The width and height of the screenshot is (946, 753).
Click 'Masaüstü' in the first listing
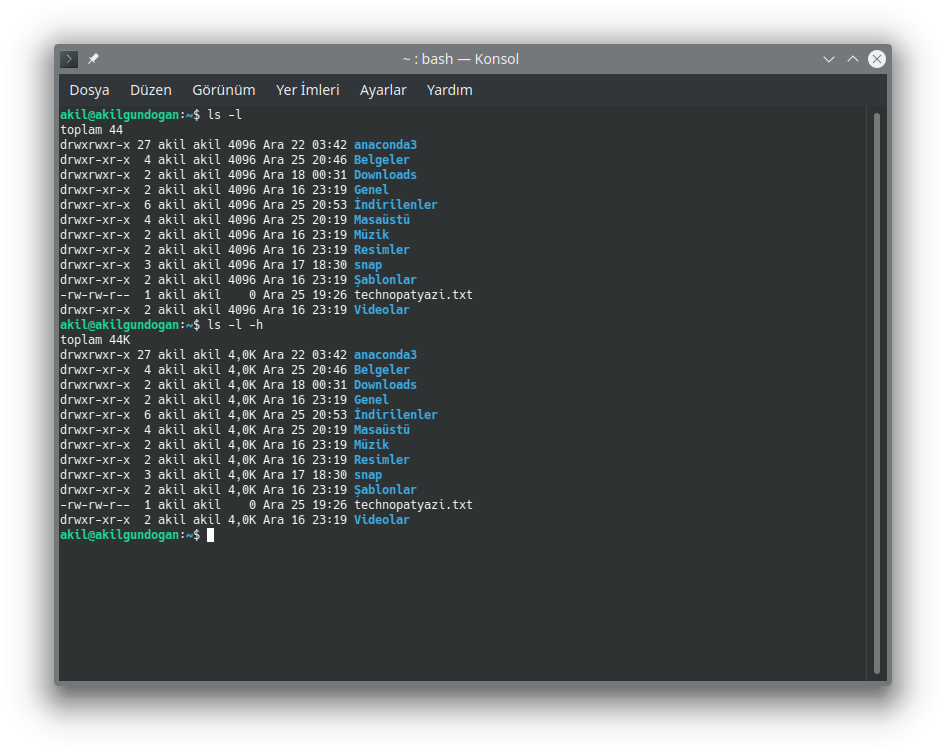coord(382,220)
